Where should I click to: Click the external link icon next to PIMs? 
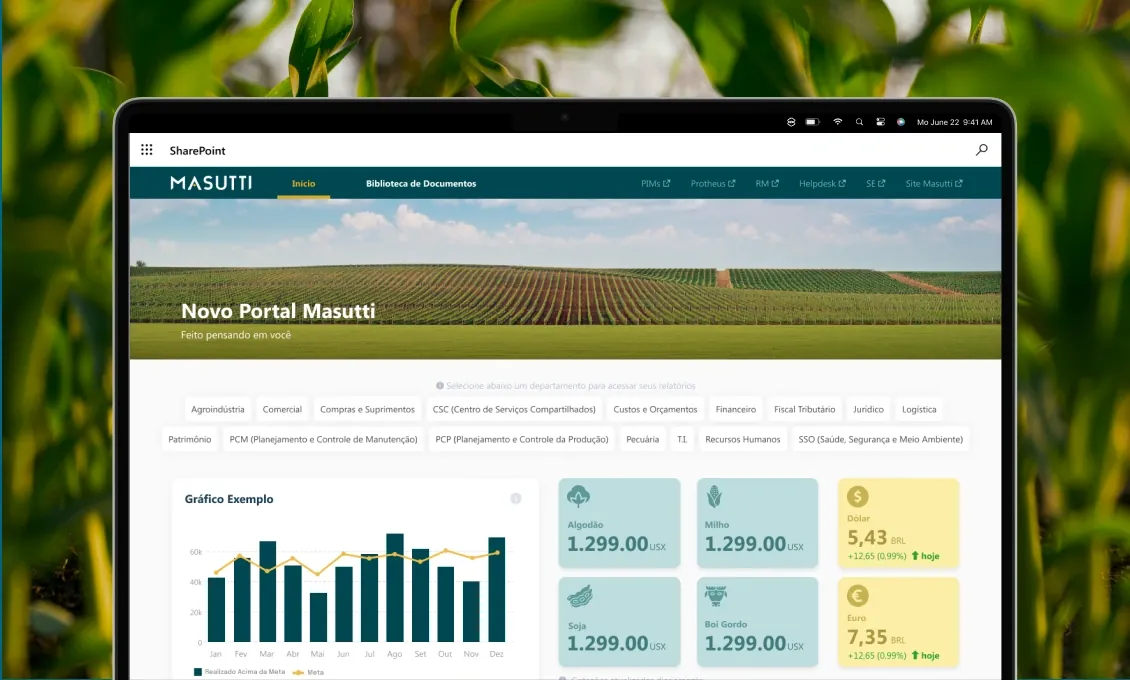(667, 184)
